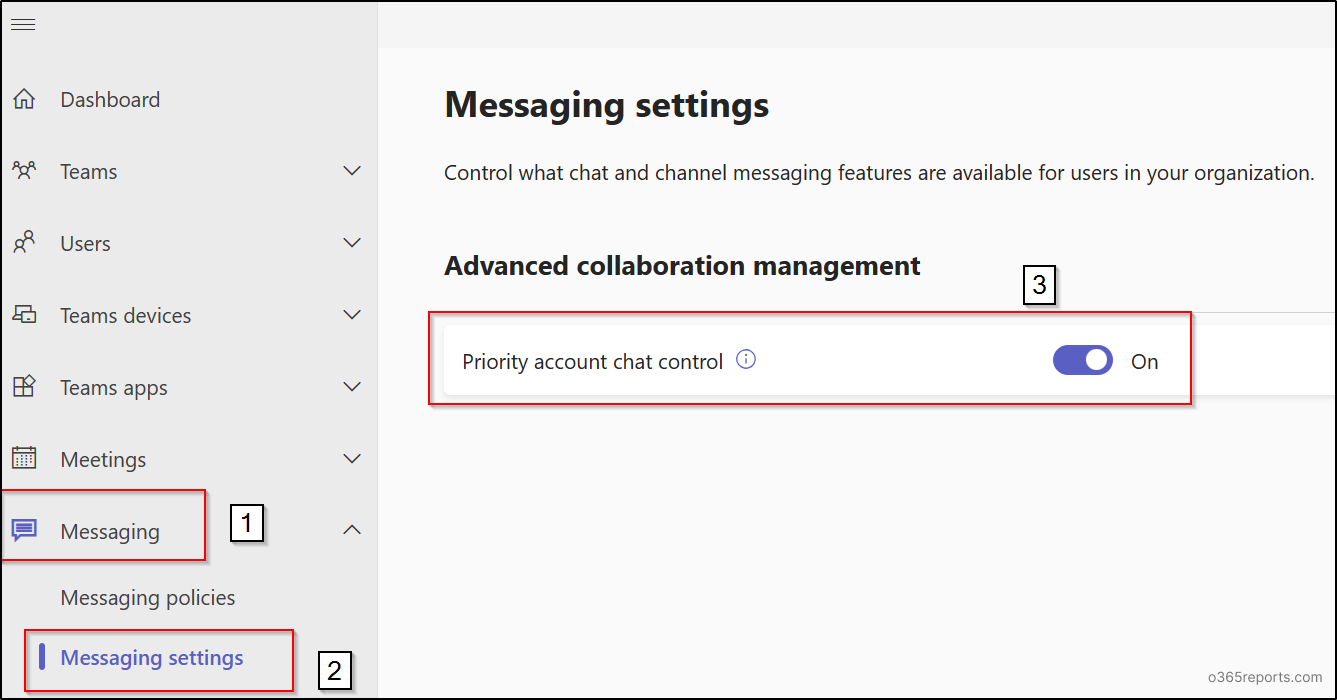Select Teams in the sidebar
Screen dimensions: 1337x700
coord(89,172)
